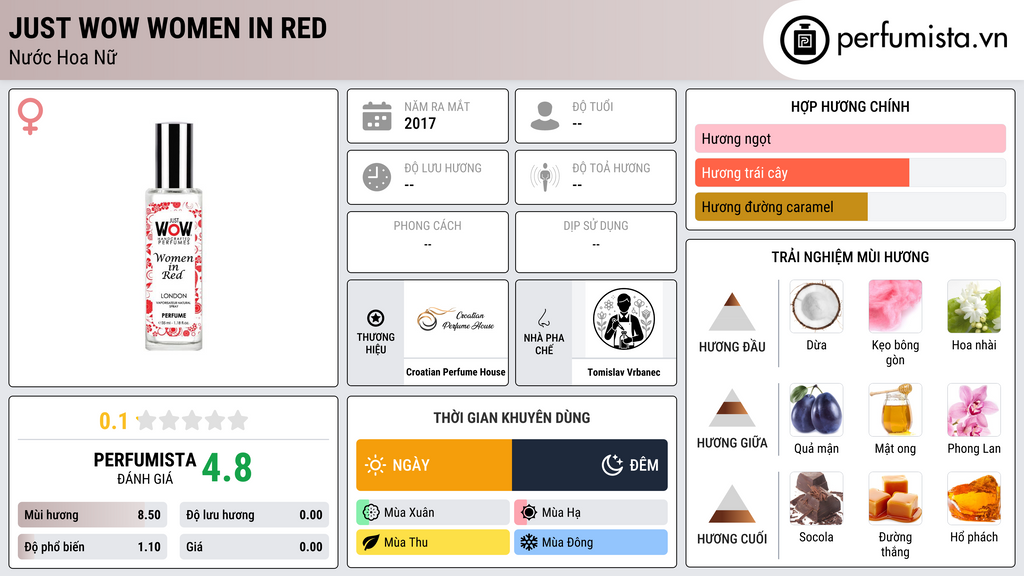Click the clock icon for Độ lưu hương
Image resolution: width=1024 pixels, height=576 pixels.
tap(377, 177)
